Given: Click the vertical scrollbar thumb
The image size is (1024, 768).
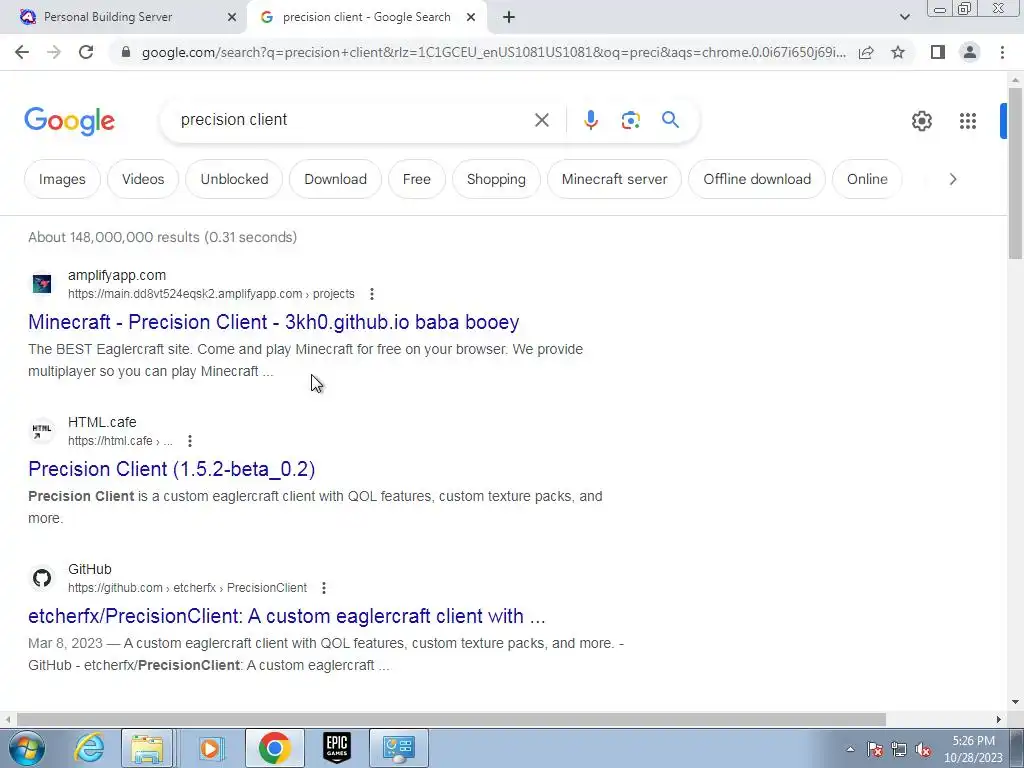Looking at the screenshot, I should [1015, 173].
